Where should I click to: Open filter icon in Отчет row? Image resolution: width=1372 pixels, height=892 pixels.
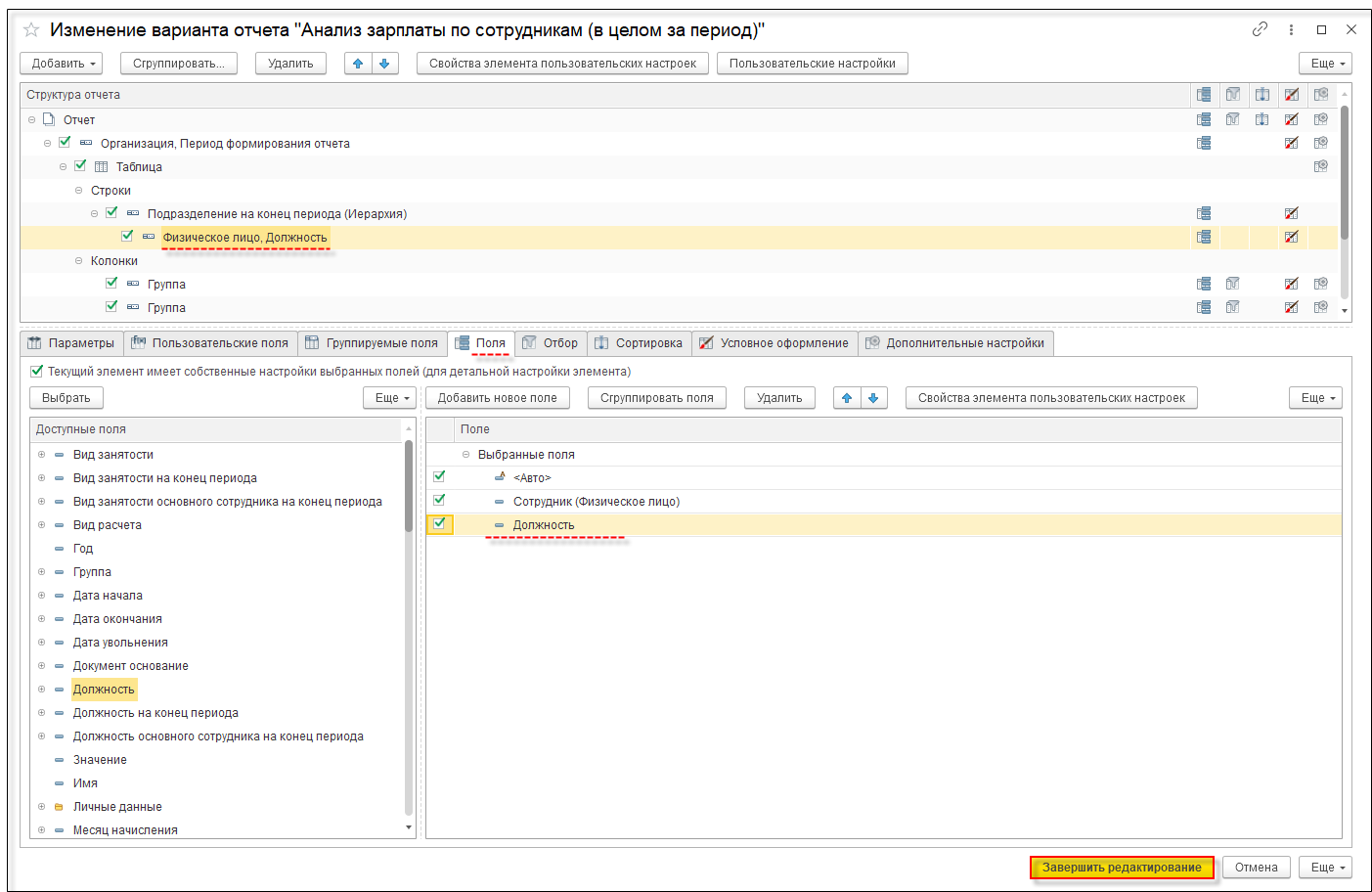[1233, 119]
